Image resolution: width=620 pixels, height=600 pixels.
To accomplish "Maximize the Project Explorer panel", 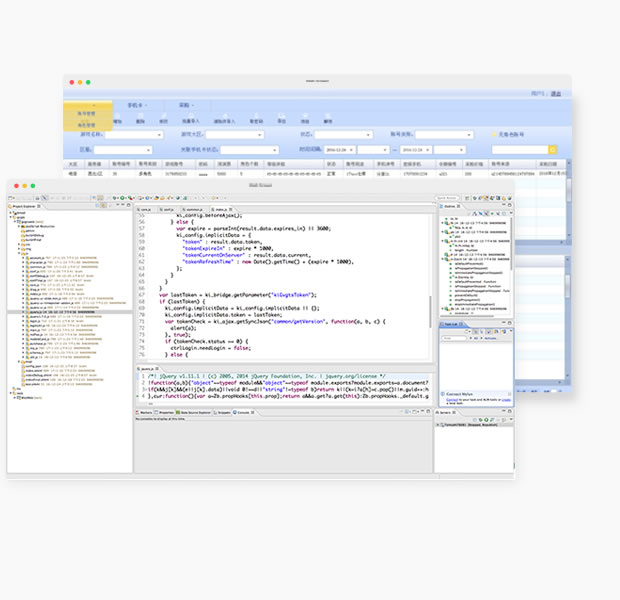I will pos(129,205).
